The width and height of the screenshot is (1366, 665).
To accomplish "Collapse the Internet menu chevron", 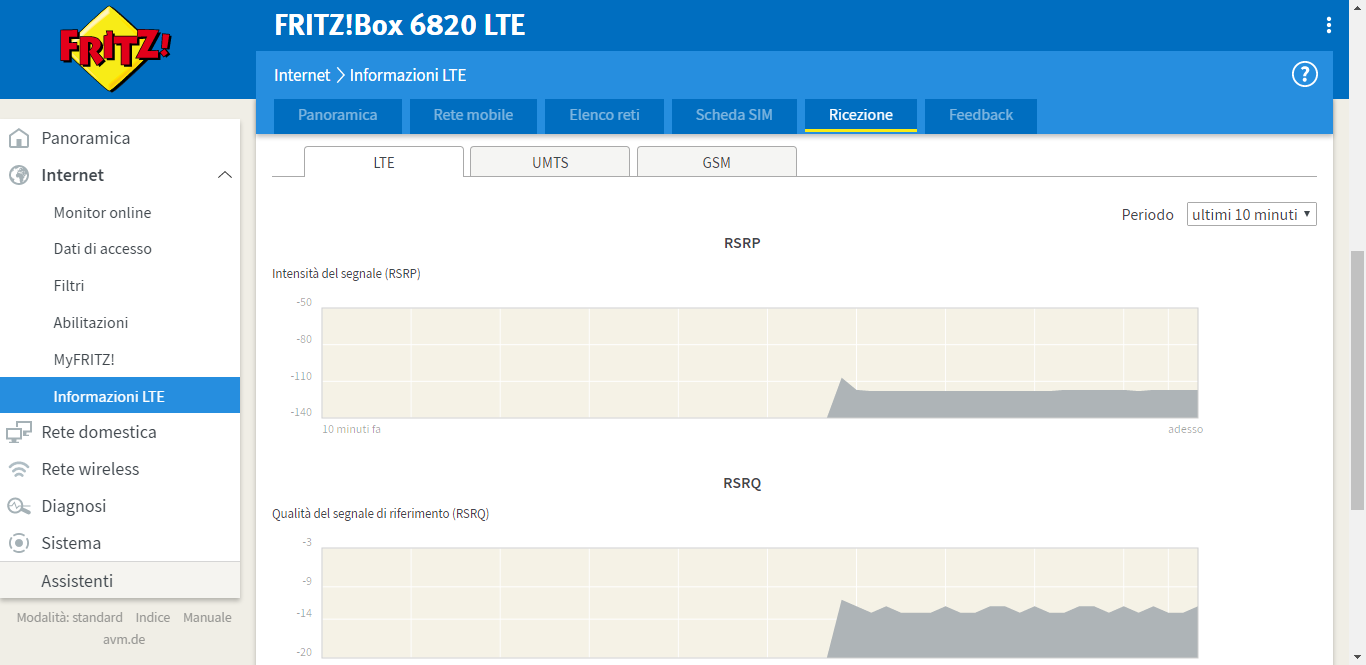I will pyautogui.click(x=224, y=175).
